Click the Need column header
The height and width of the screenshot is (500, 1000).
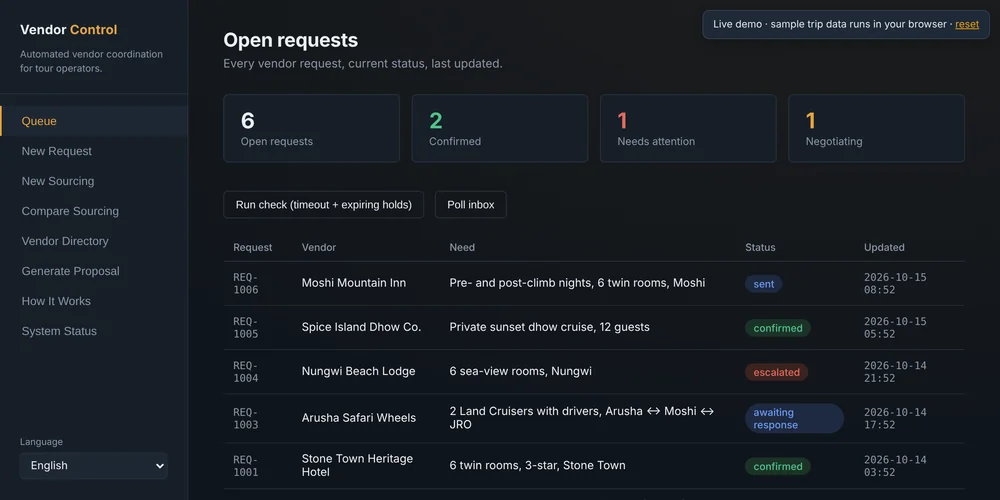462,247
